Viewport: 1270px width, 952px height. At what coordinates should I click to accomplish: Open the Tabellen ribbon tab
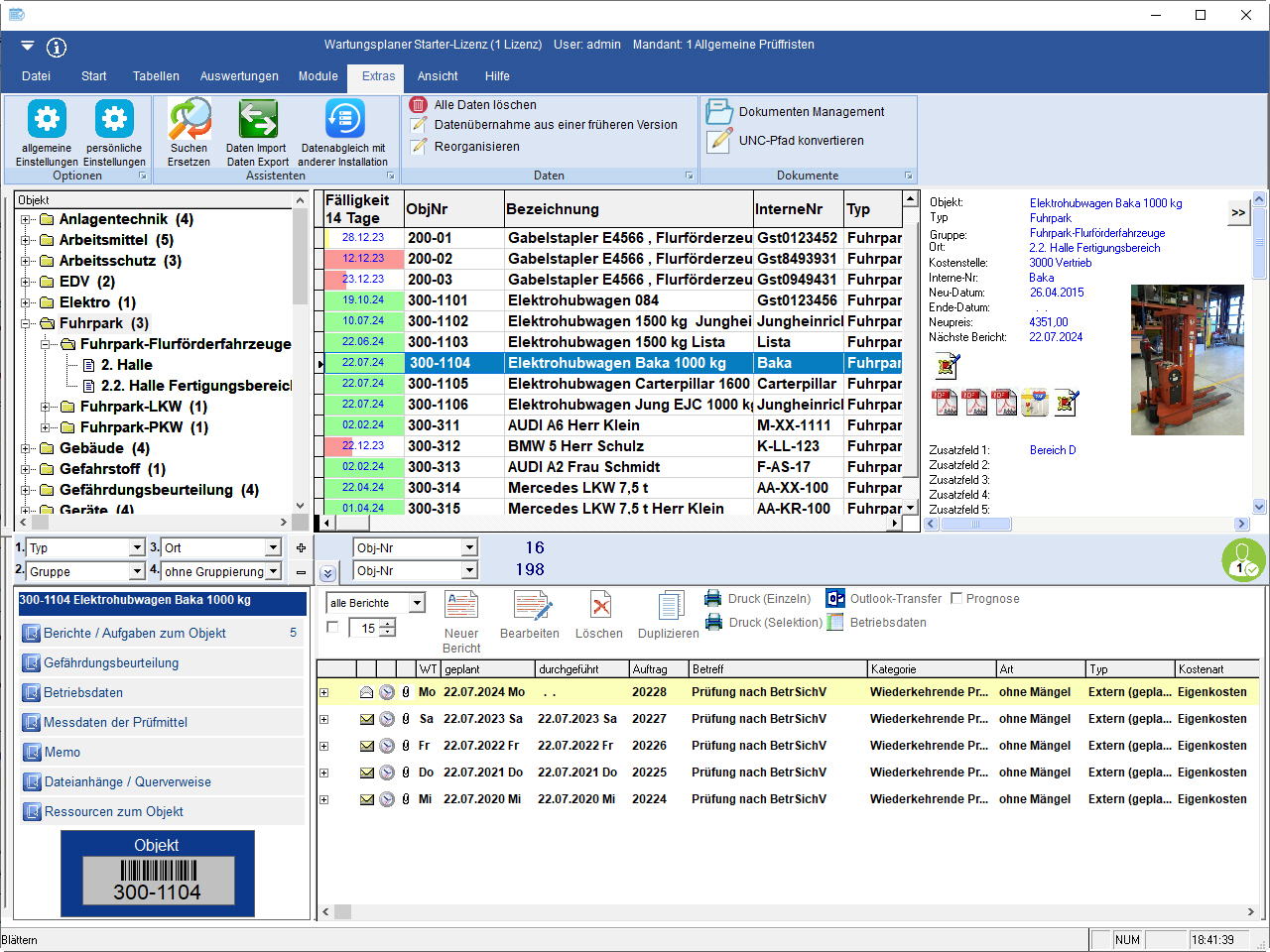tap(157, 76)
